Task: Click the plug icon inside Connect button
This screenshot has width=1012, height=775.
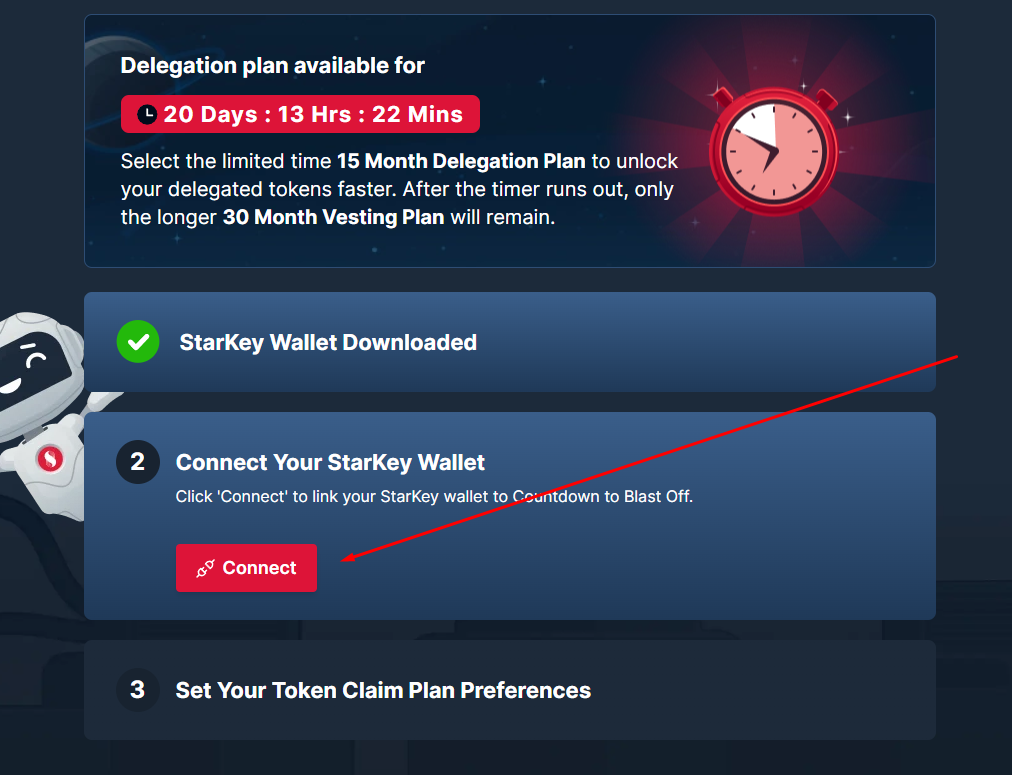Action: tap(205, 569)
